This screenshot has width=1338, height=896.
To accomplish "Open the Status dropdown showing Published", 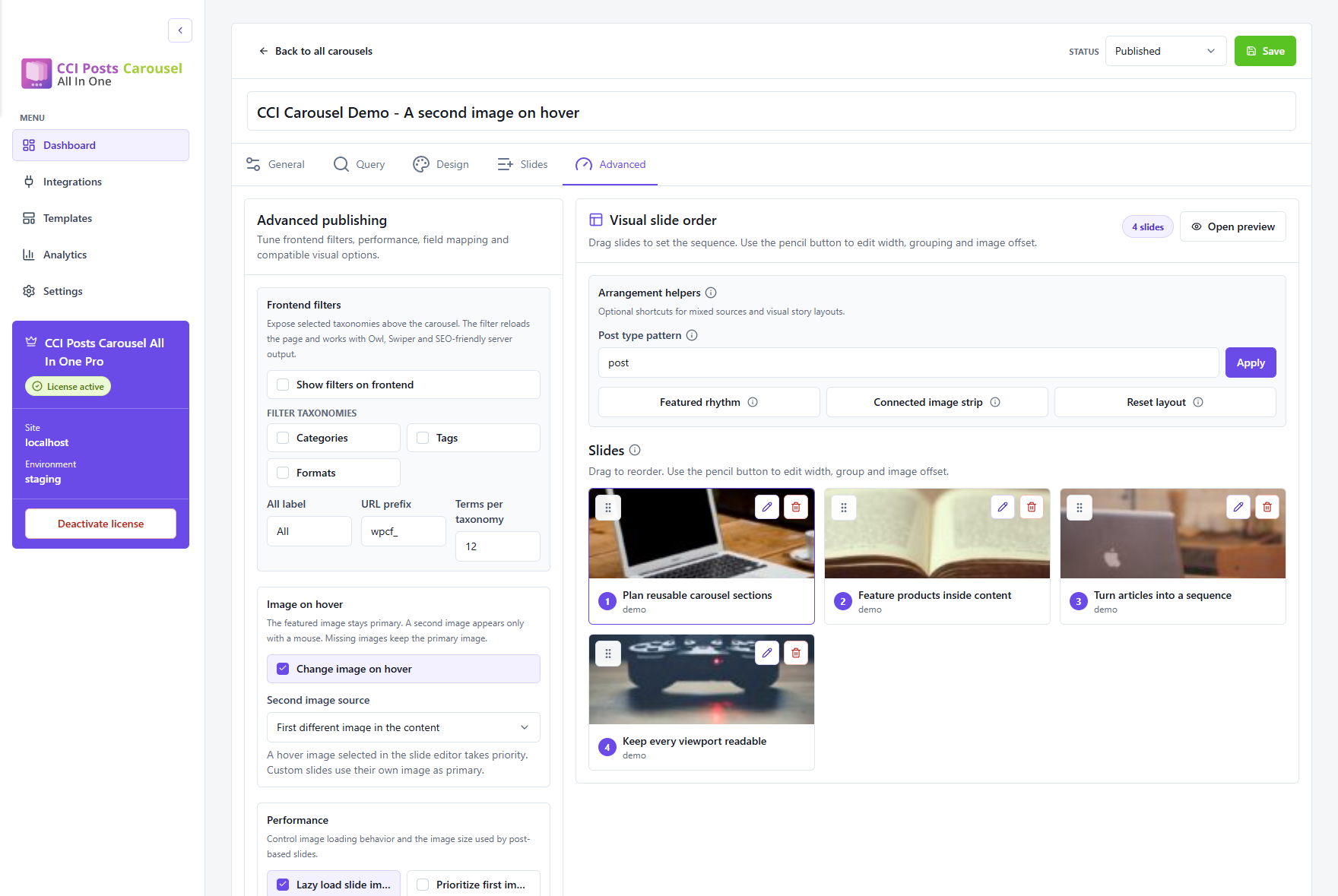I will pyautogui.click(x=1165, y=51).
